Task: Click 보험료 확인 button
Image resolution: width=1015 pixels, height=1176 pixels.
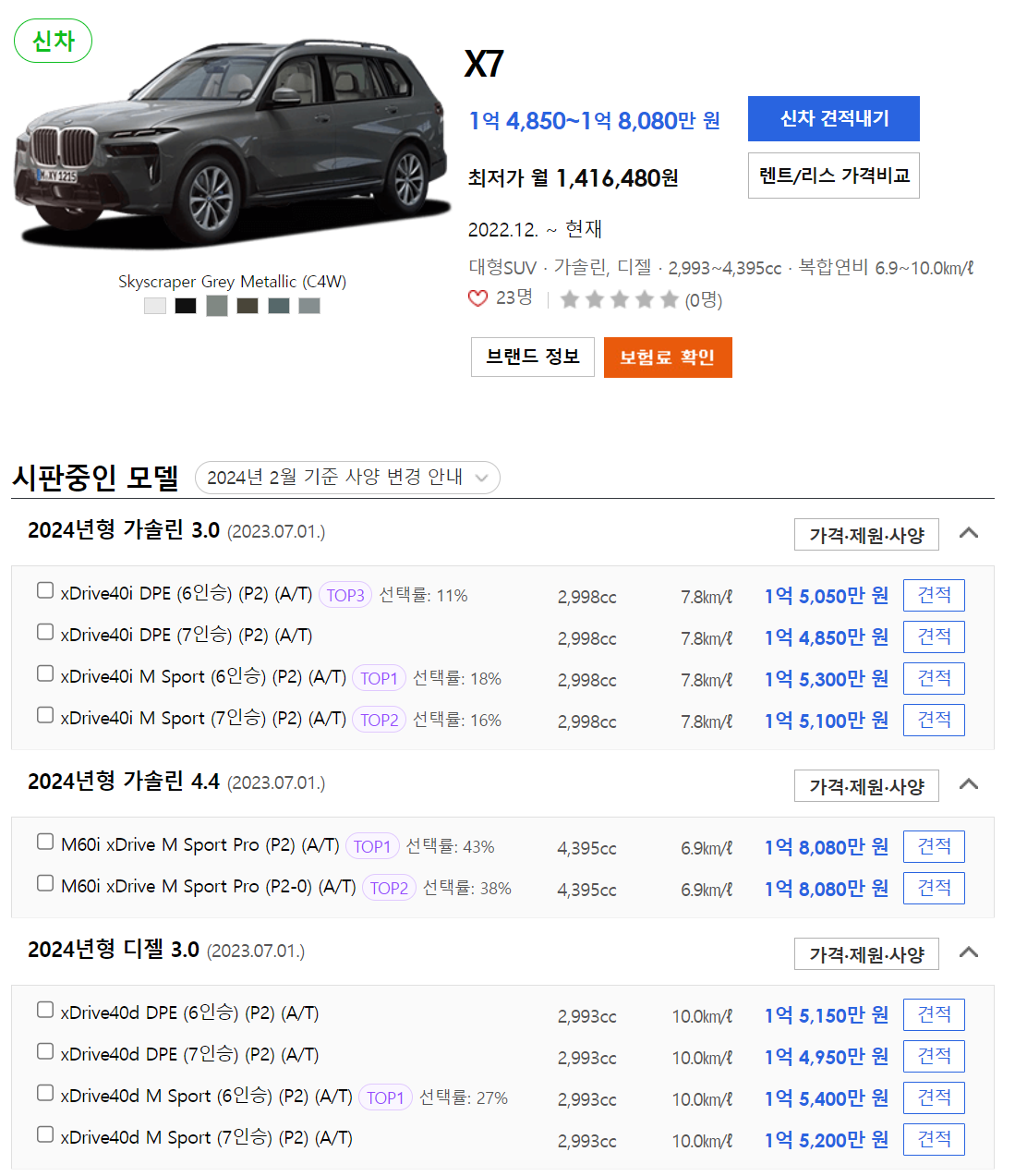Action: point(668,358)
